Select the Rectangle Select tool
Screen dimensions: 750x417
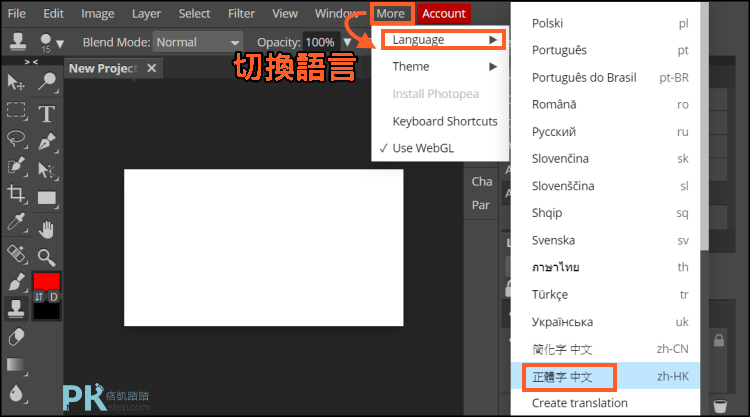coord(17,111)
